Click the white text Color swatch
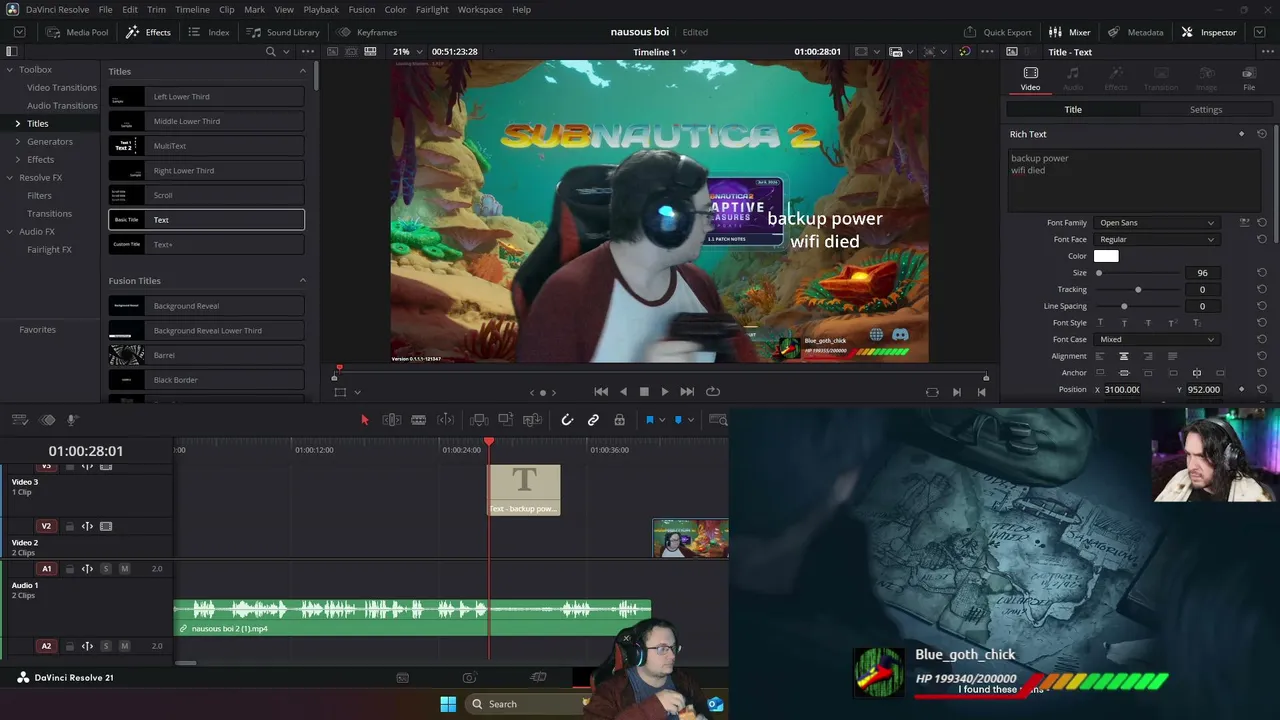Screen dimensions: 1280x720 pyautogui.click(x=1106, y=256)
